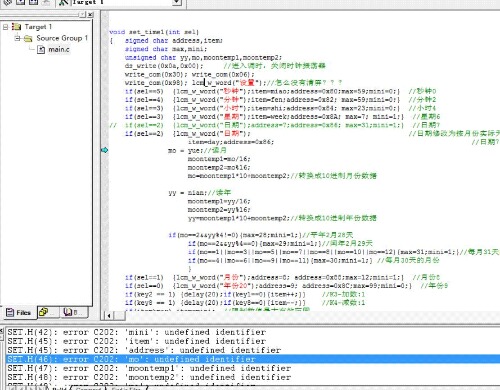
Task: Close the project workspace panel
Action: click(x=90, y=15)
